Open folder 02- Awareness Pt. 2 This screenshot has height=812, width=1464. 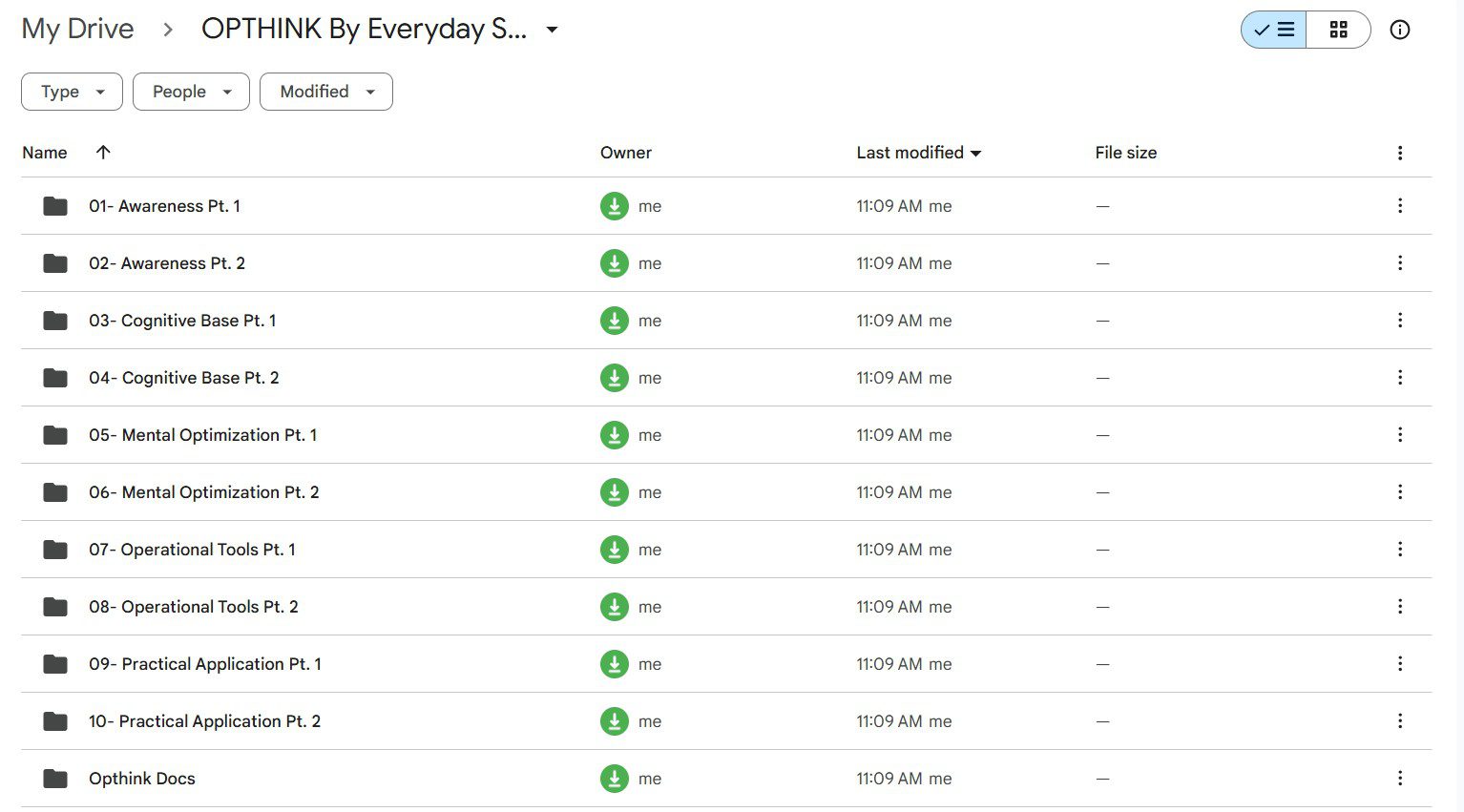coord(167,263)
